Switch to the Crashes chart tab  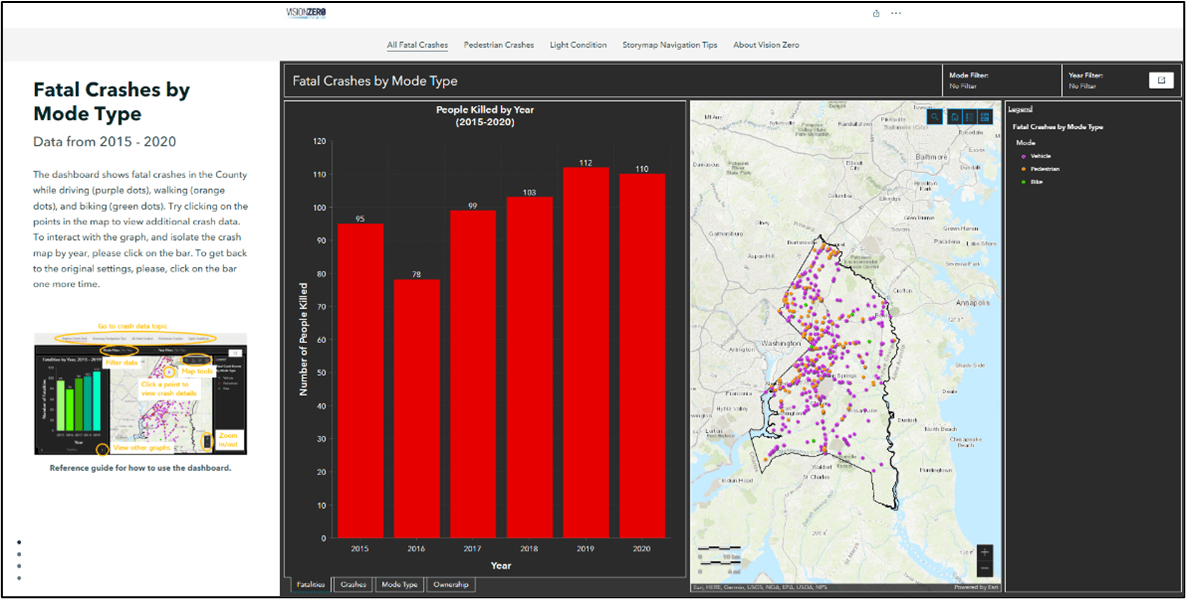(x=352, y=584)
